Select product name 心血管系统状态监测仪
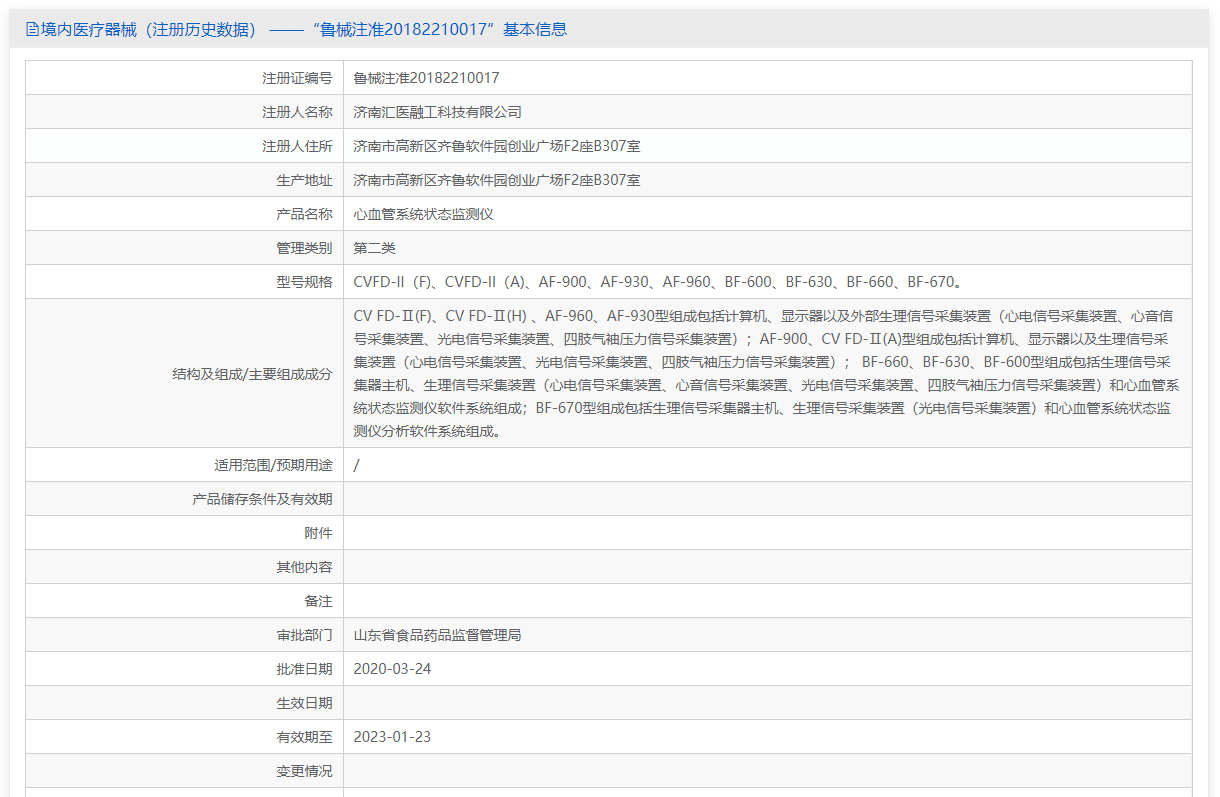The width and height of the screenshot is (1220, 797). pos(424,214)
